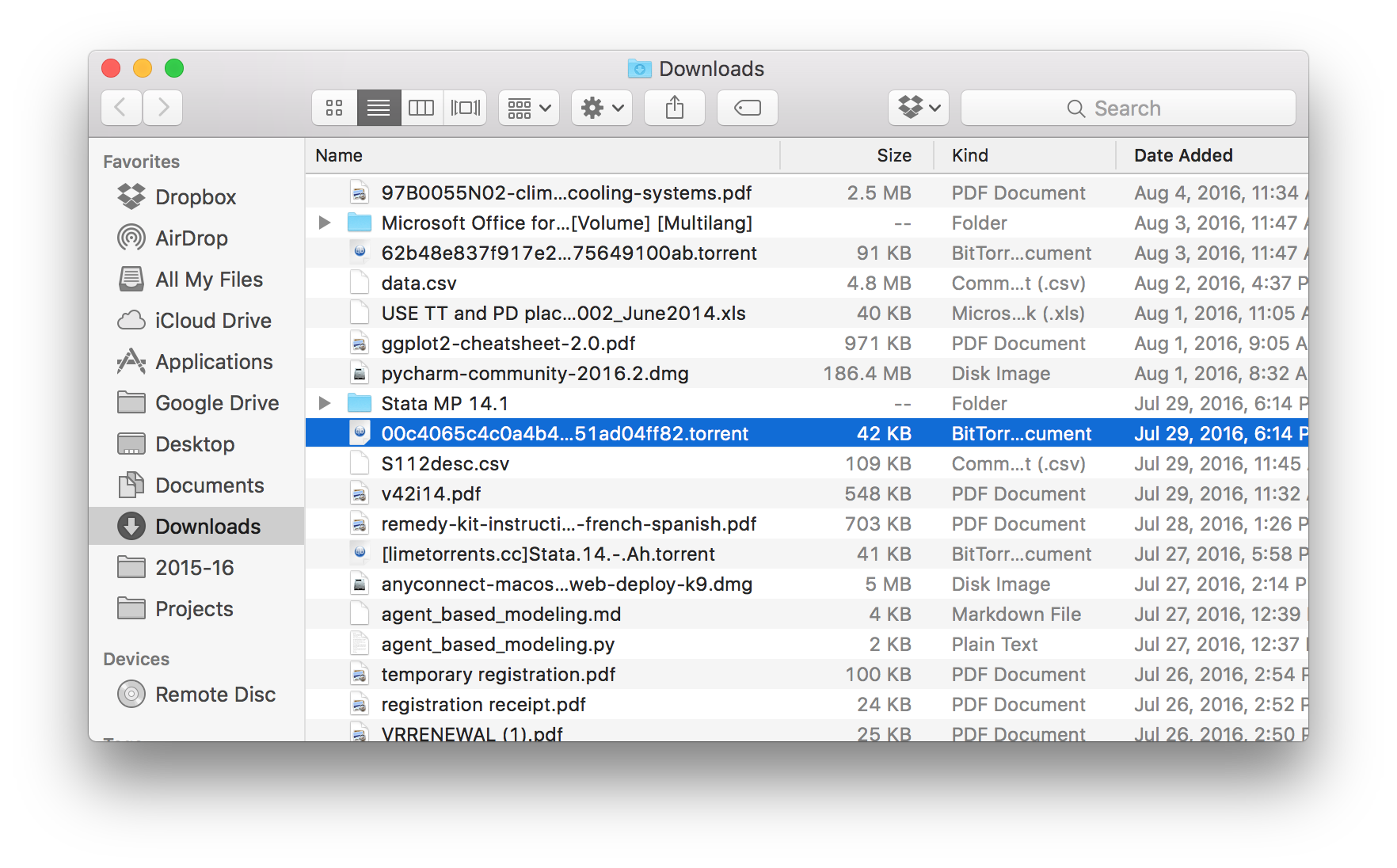This screenshot has height=868, width=1397.
Task: Select the limetorrents Stata torrent file
Action: tap(807, 554)
